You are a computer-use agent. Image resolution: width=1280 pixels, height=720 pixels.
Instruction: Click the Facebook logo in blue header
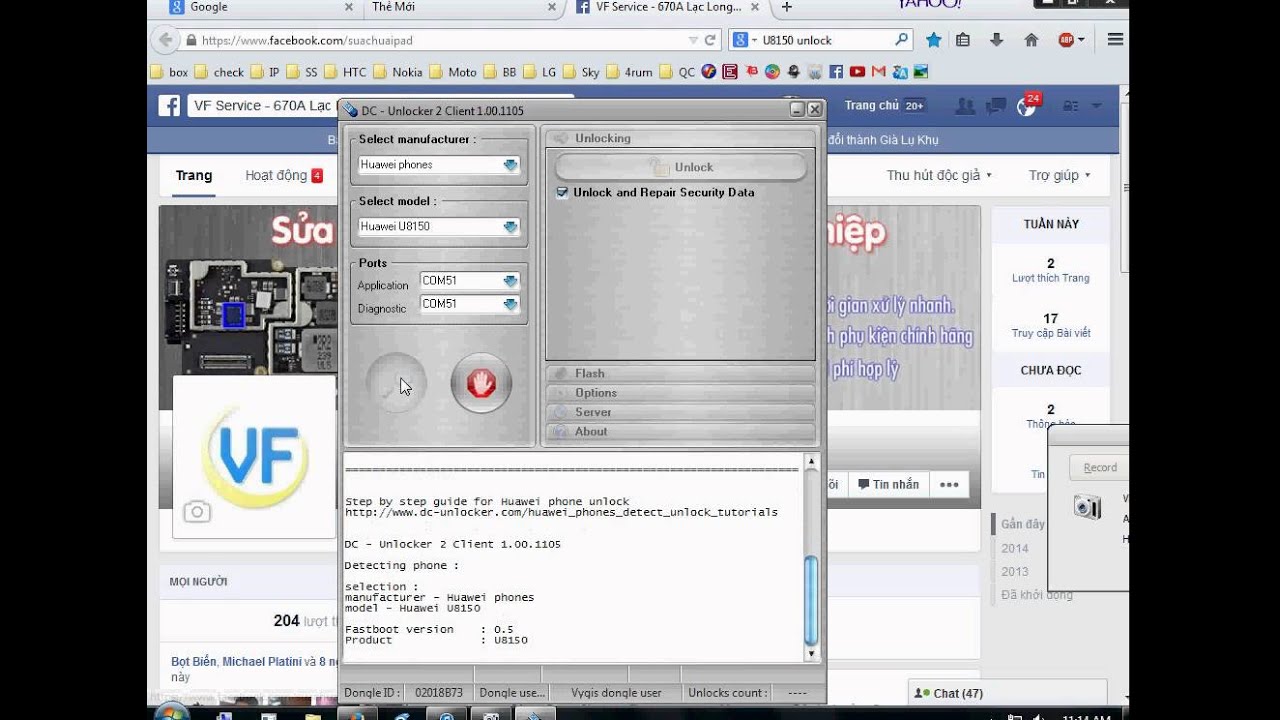(x=170, y=105)
